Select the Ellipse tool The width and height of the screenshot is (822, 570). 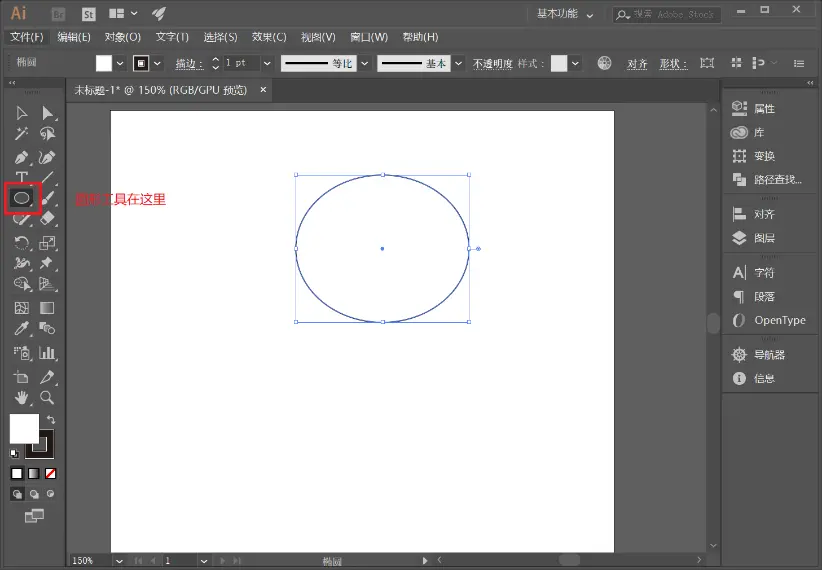coord(21,198)
